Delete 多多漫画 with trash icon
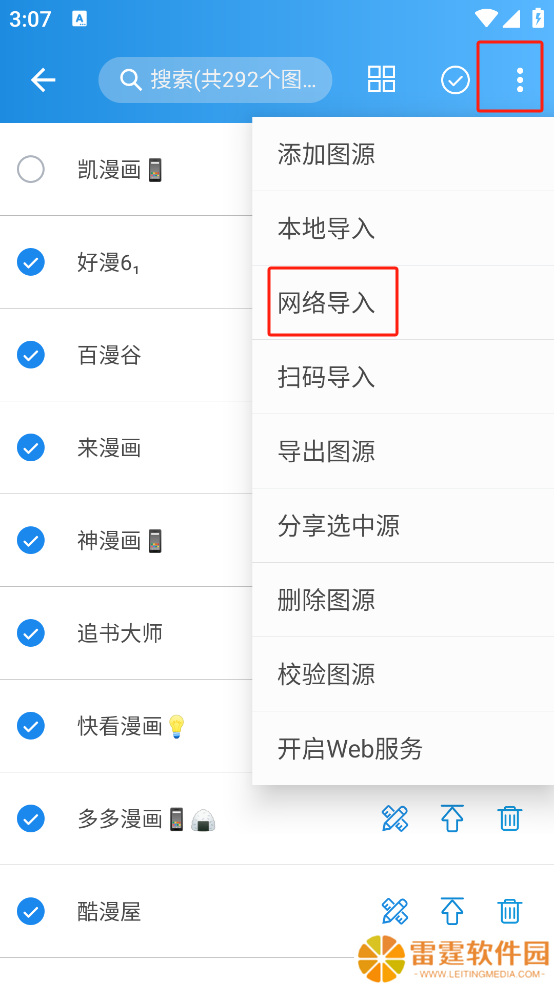Screen dimensions: 554x984 pyautogui.click(x=509, y=818)
